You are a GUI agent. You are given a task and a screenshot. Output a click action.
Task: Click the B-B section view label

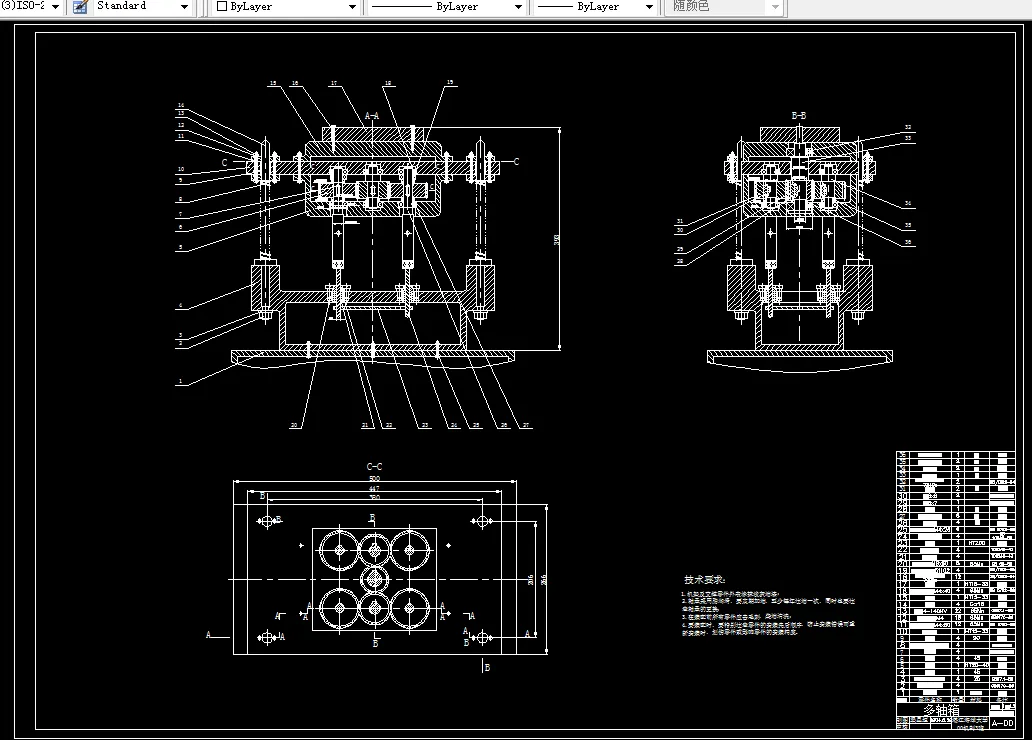point(798,116)
